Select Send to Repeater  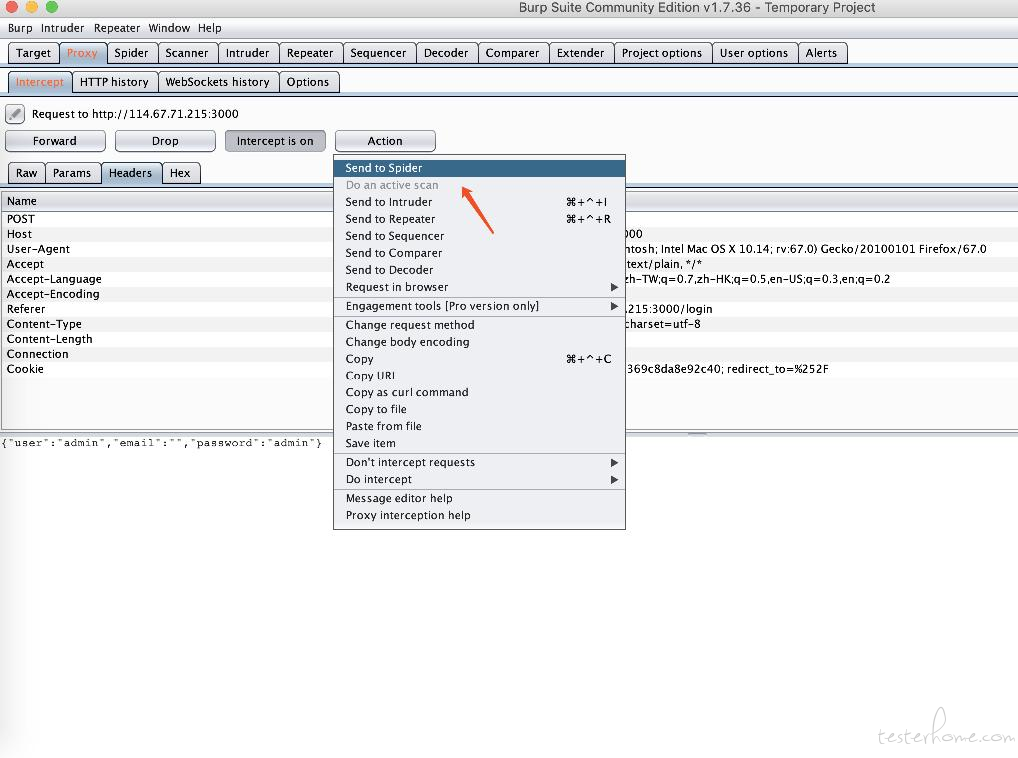pyautogui.click(x=479, y=219)
